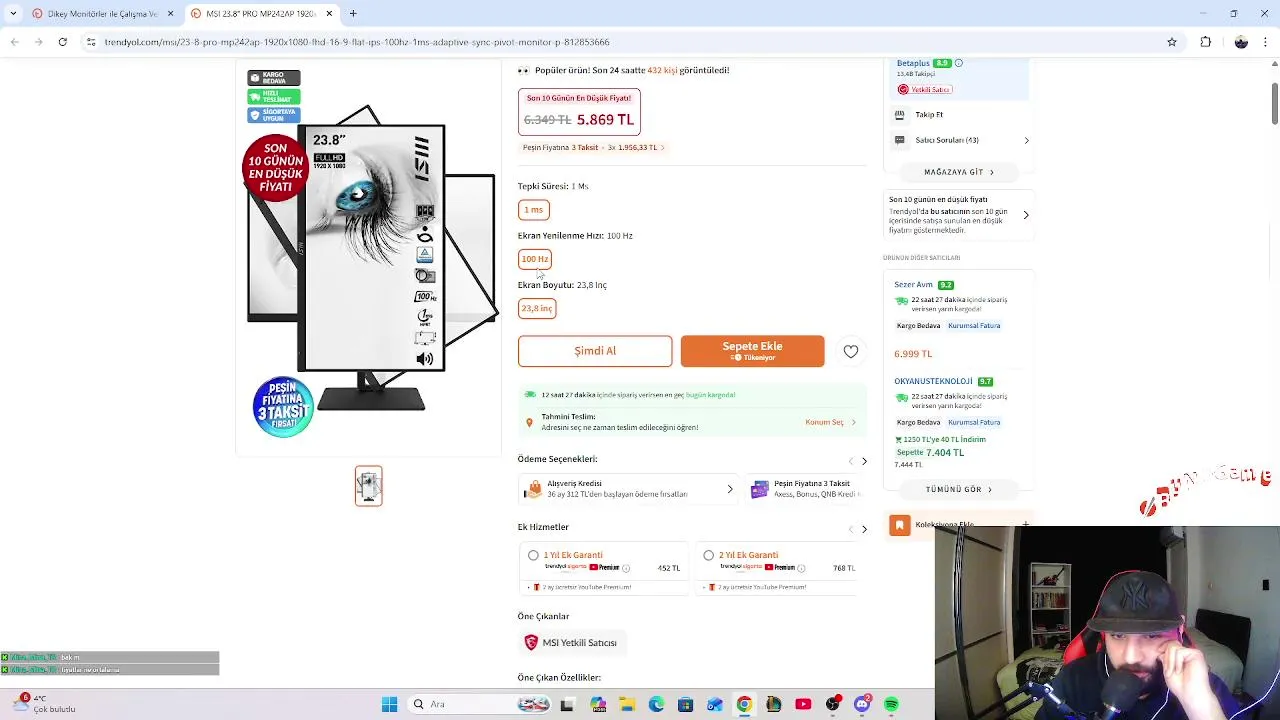The height and width of the screenshot is (720, 1280).
Task: Bookmark this page with star icon
Action: pyautogui.click(x=1172, y=42)
